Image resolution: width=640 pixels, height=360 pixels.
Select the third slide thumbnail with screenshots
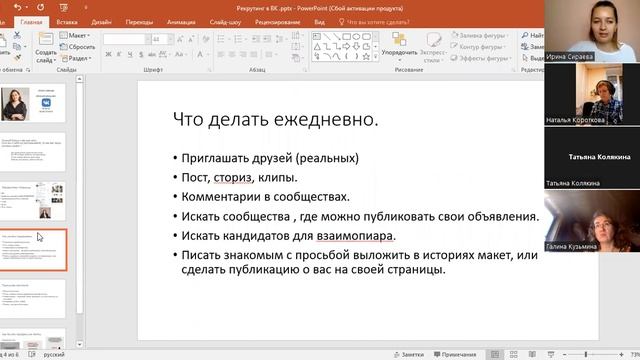(33, 201)
